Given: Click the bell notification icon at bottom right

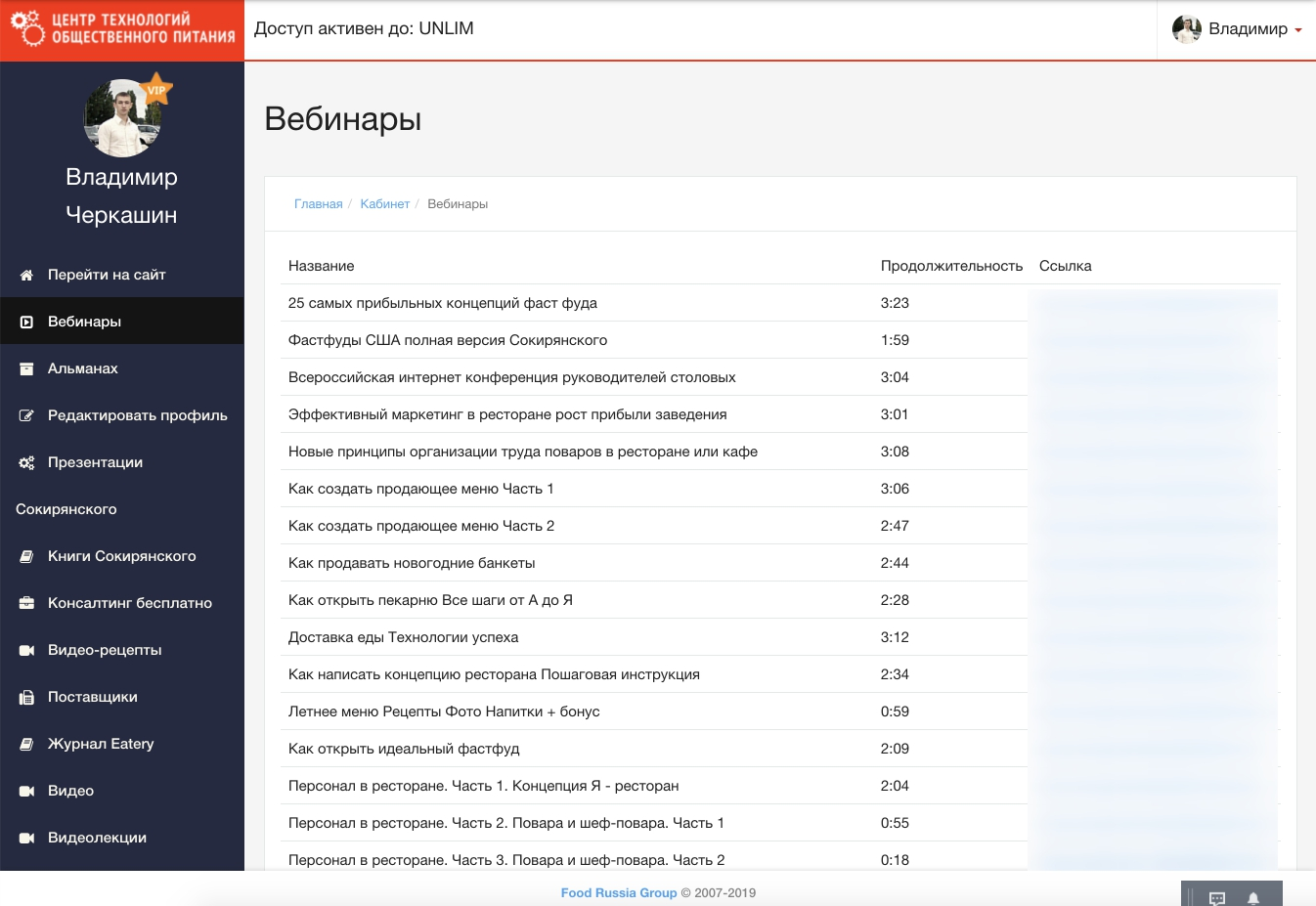Looking at the screenshot, I should click(1252, 898).
